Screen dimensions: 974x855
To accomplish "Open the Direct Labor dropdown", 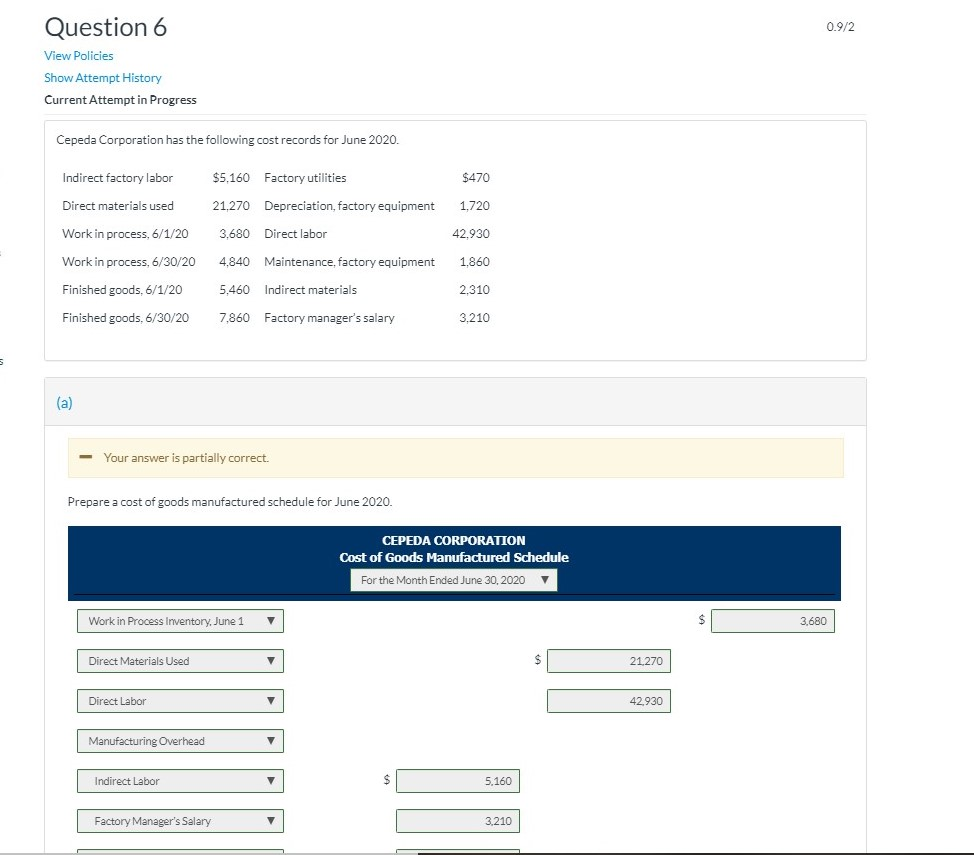I will pyautogui.click(x=180, y=701).
